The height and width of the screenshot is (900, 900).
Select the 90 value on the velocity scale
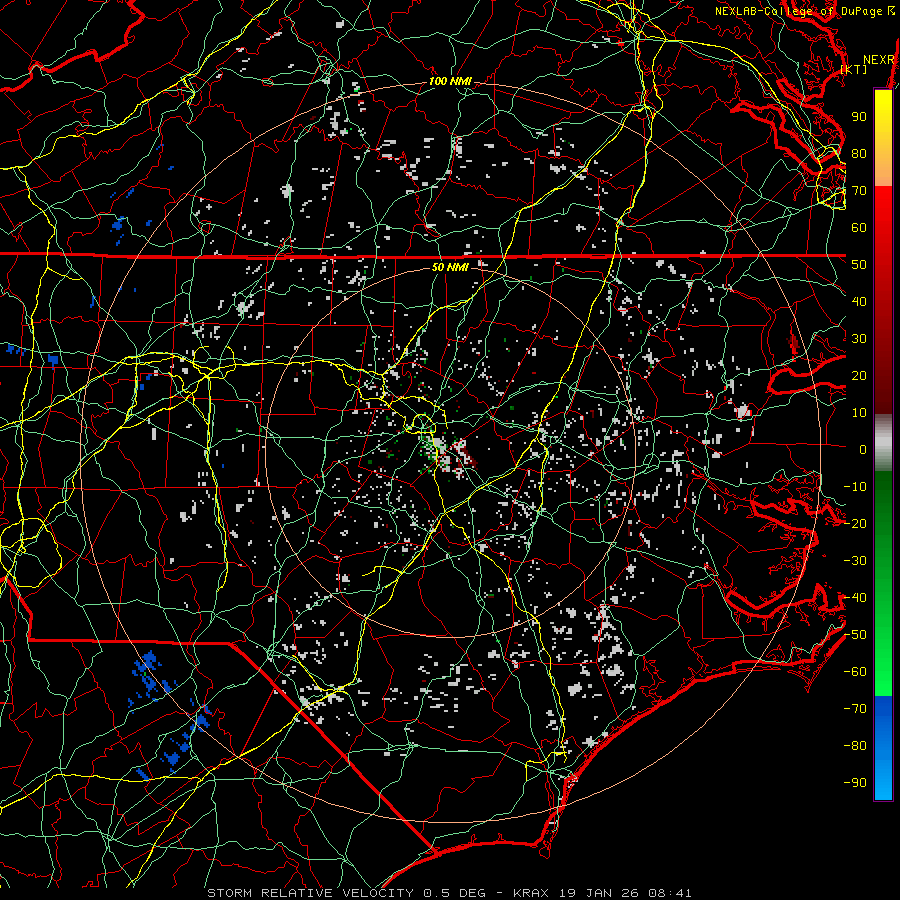(x=859, y=117)
